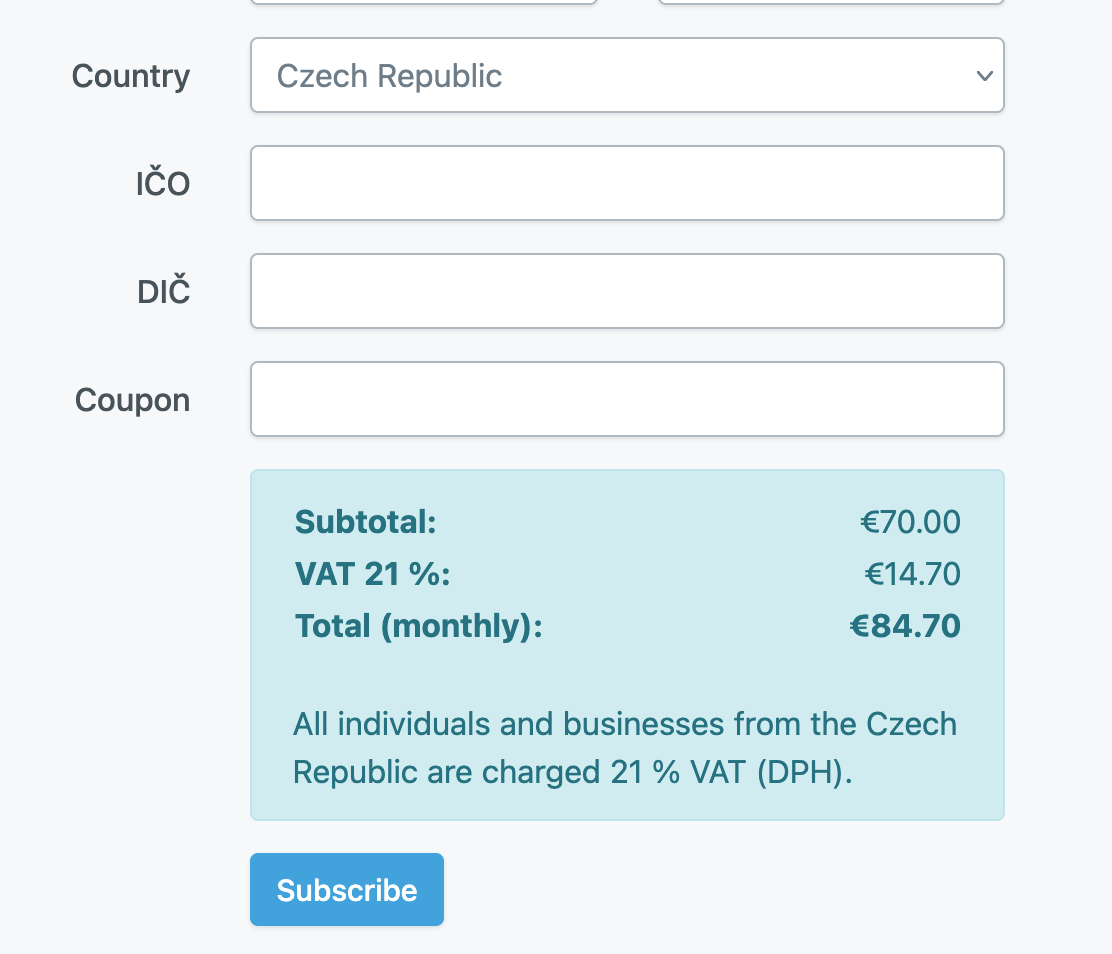
Task: Click the blue Subscribe button
Action: [x=347, y=889]
